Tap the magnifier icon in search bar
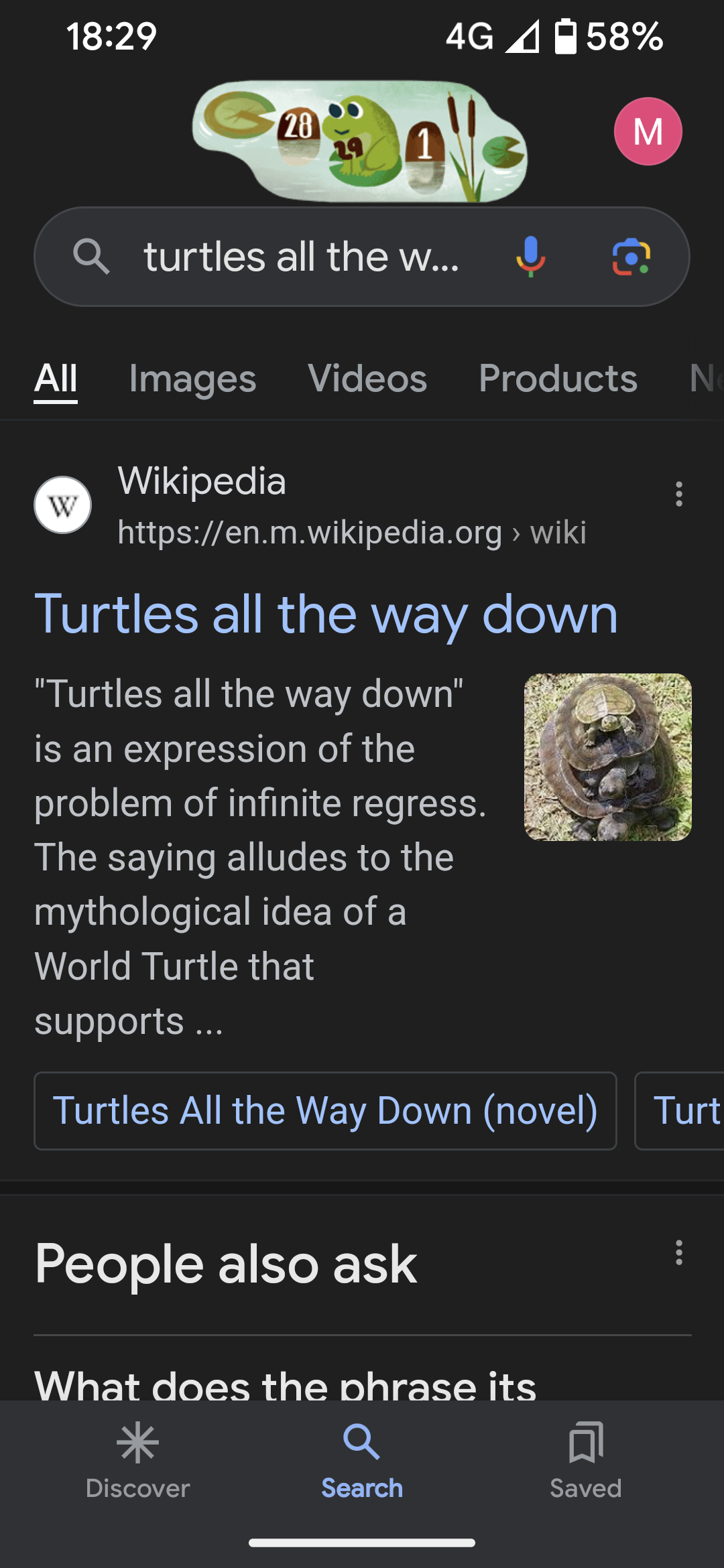724x1568 pixels. click(91, 257)
